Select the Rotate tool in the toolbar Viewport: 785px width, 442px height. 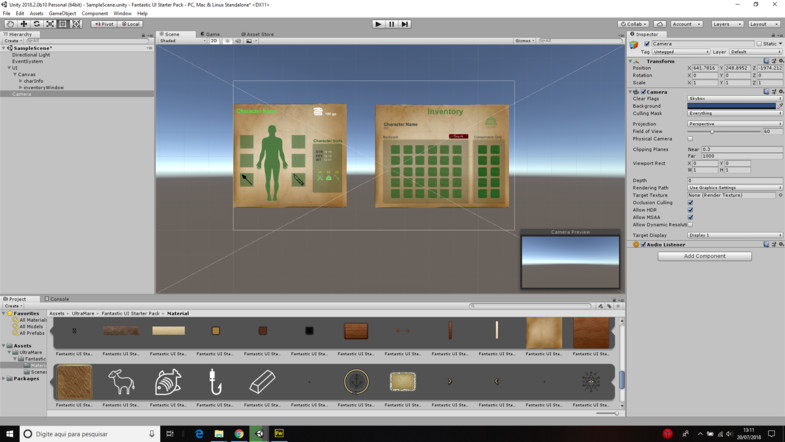[x=37, y=24]
